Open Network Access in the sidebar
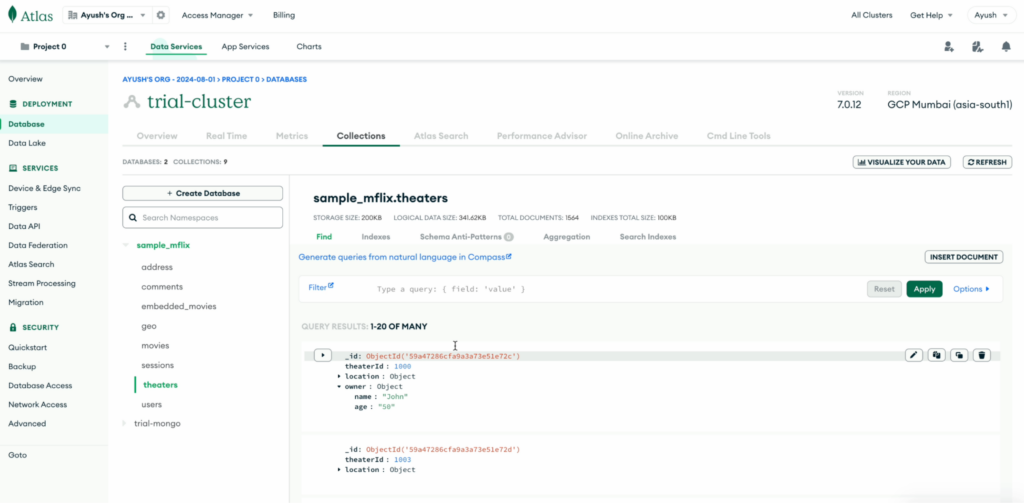Screen dimensions: 1024x503 pyautogui.click(x=37, y=404)
